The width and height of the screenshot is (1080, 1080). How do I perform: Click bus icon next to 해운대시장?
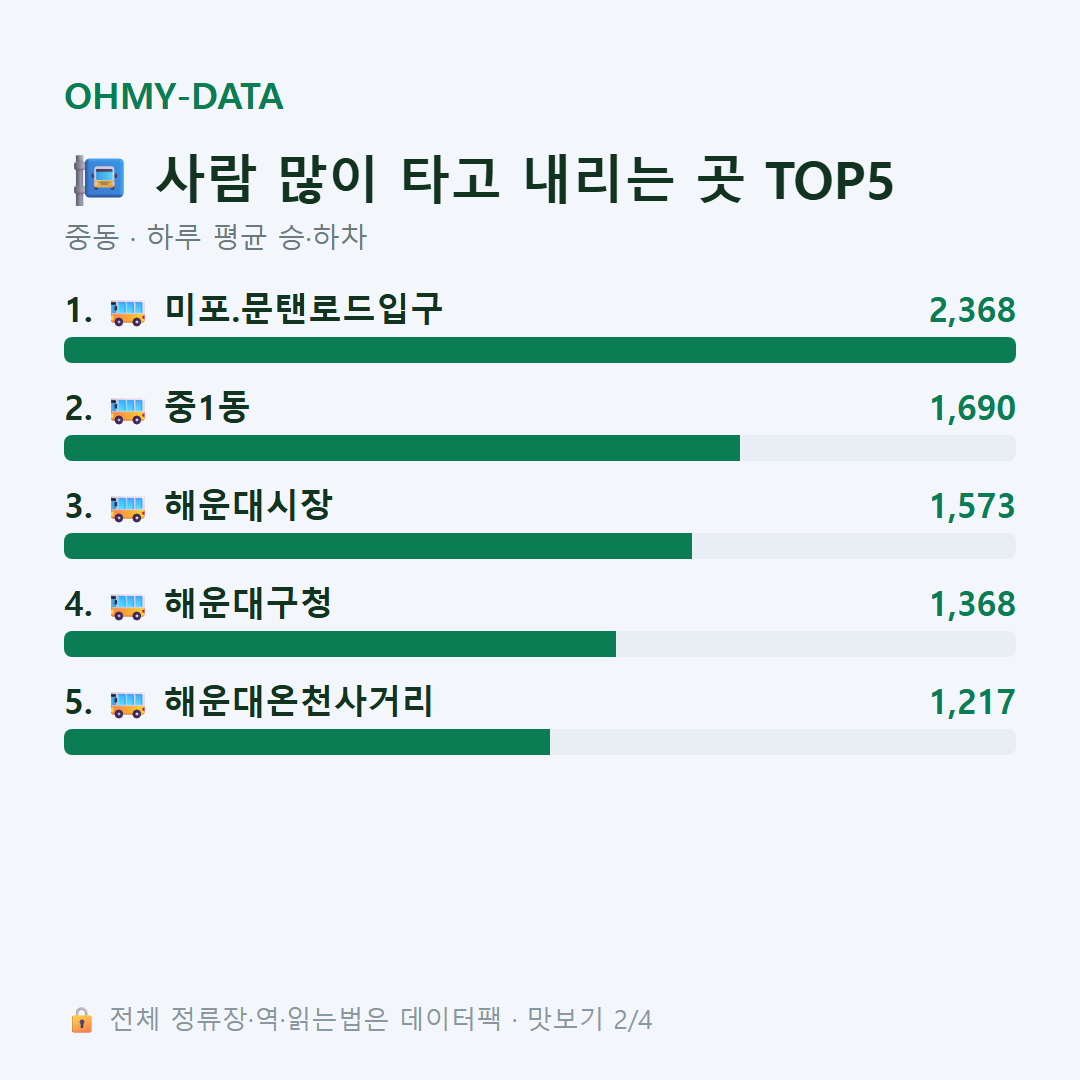tap(128, 508)
